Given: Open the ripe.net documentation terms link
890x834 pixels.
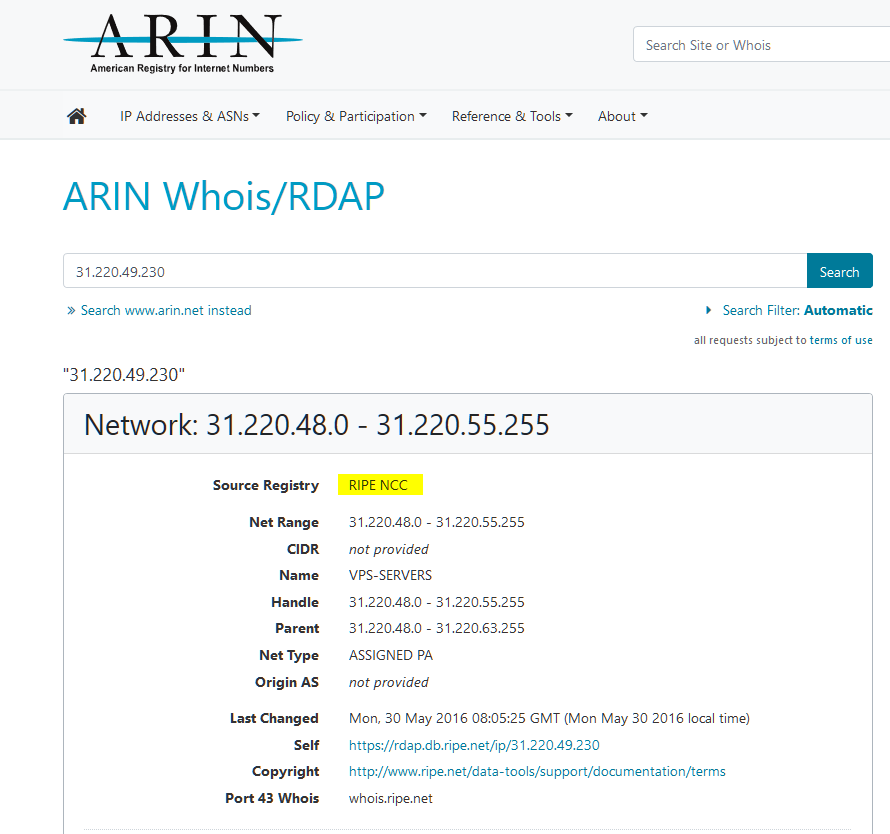Looking at the screenshot, I should pyautogui.click(x=537, y=772).
